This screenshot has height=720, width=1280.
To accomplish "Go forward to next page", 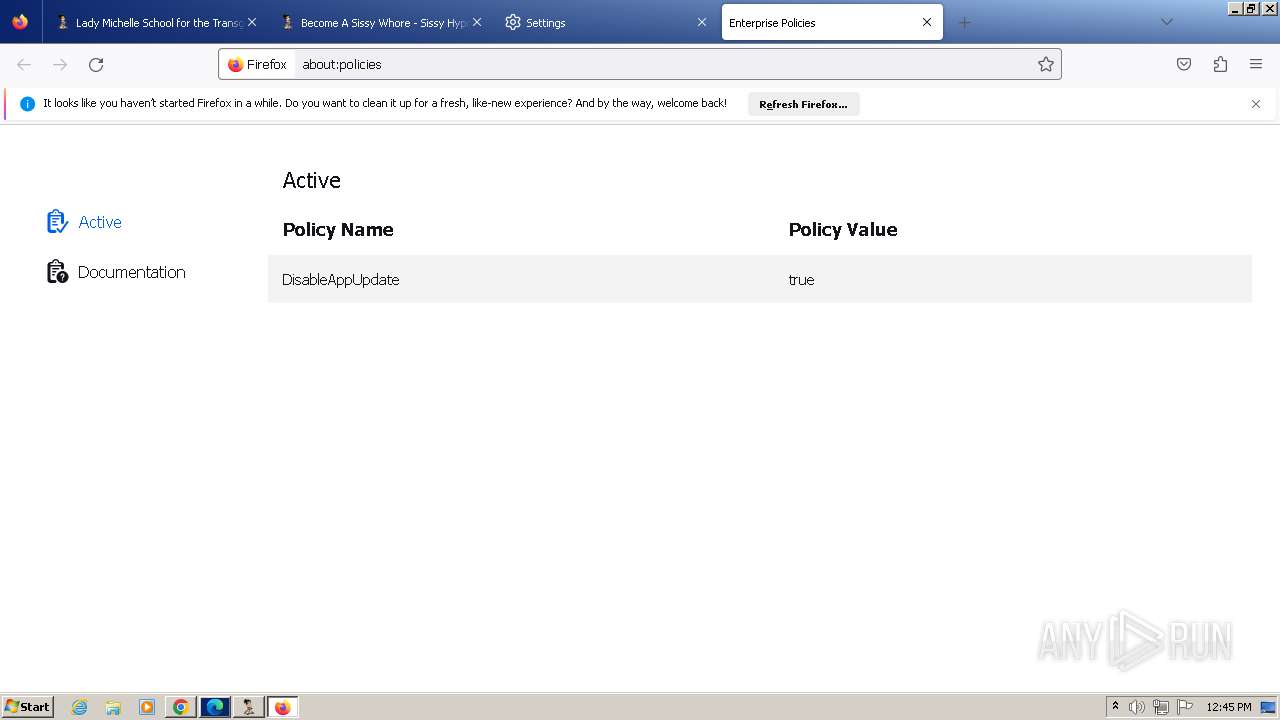I will point(60,64).
